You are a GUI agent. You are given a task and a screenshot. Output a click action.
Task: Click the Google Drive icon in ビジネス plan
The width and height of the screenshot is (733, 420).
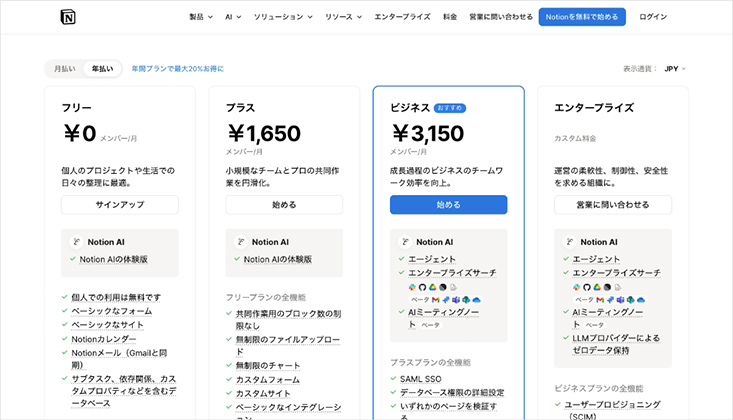point(432,287)
